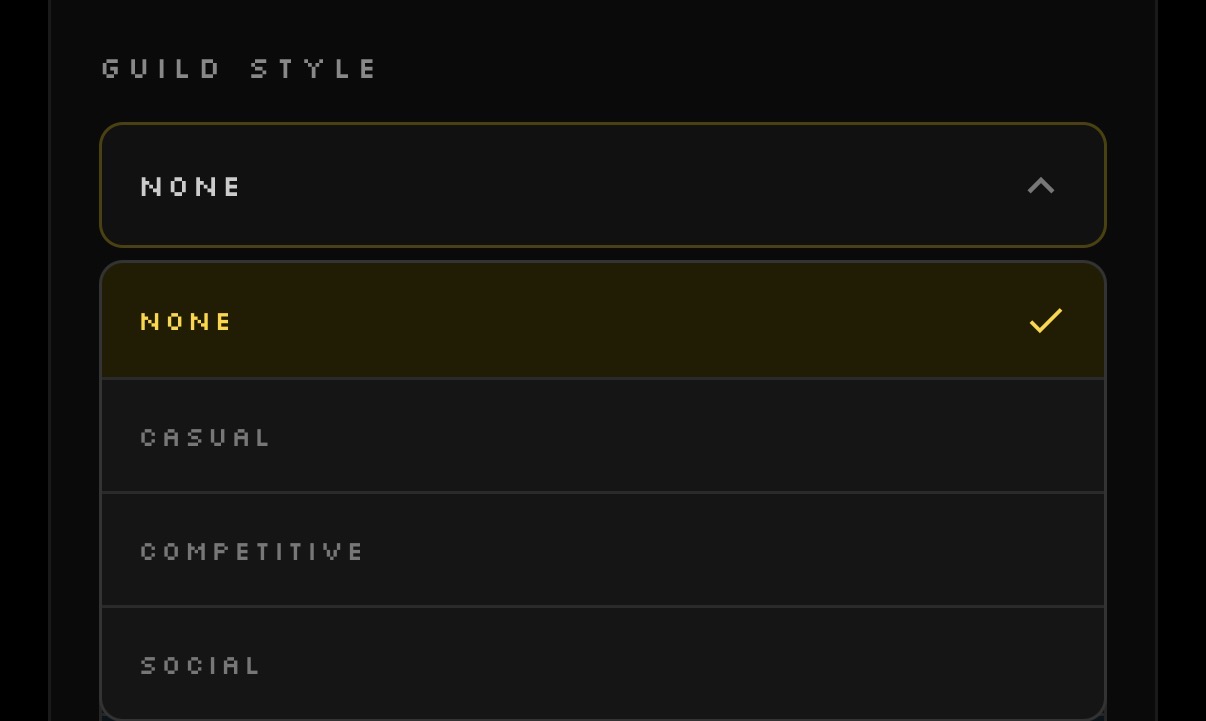1206x721 pixels.
Task: Set guild style to Social
Action: point(603,663)
